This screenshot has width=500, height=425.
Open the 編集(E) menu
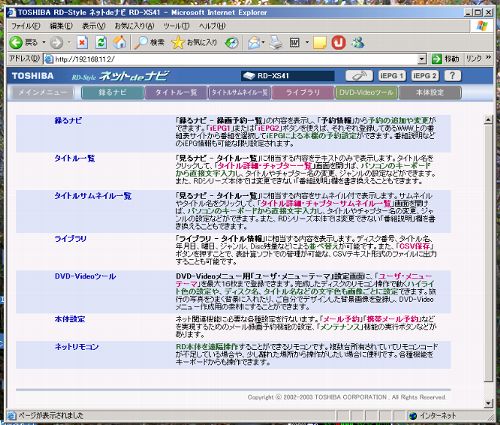click(61, 26)
